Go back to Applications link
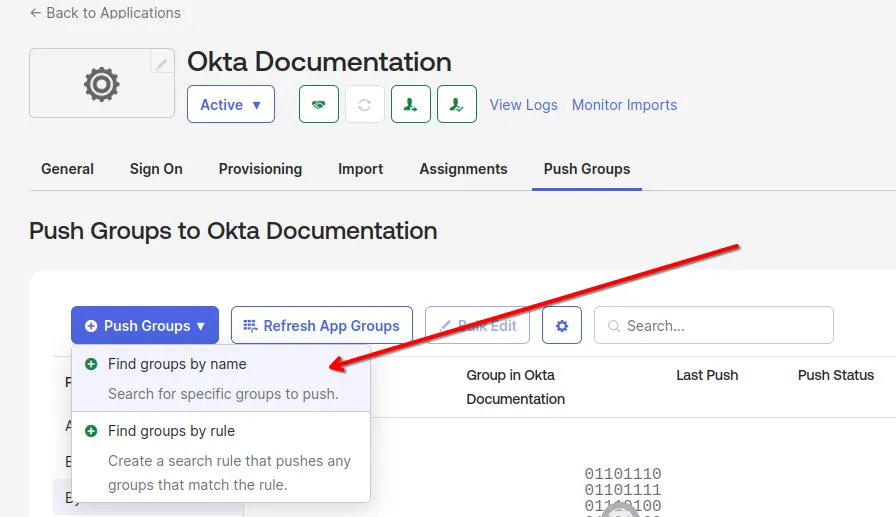This screenshot has height=517, width=896. point(105,13)
